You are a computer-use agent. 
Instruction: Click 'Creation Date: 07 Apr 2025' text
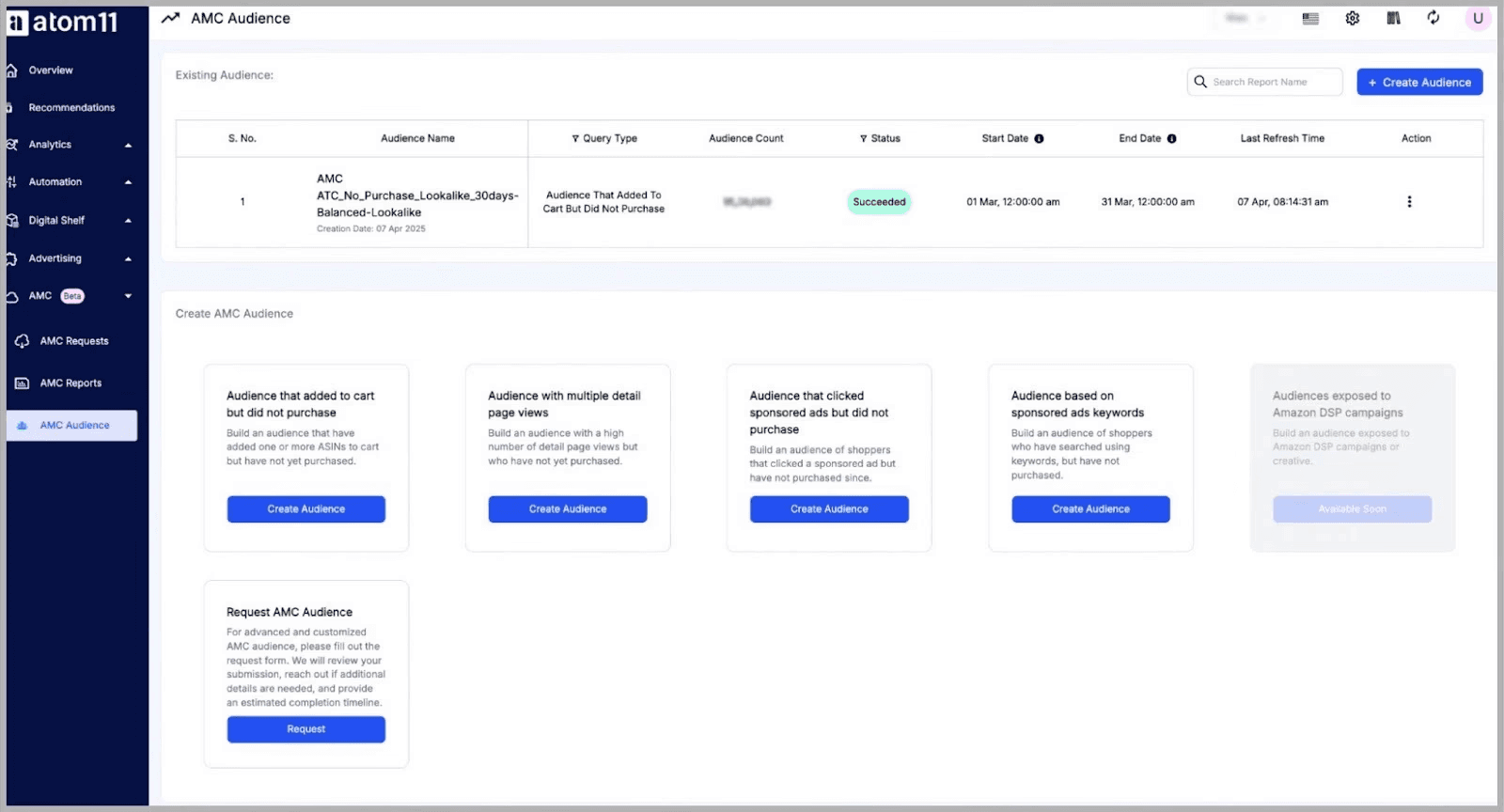click(370, 228)
